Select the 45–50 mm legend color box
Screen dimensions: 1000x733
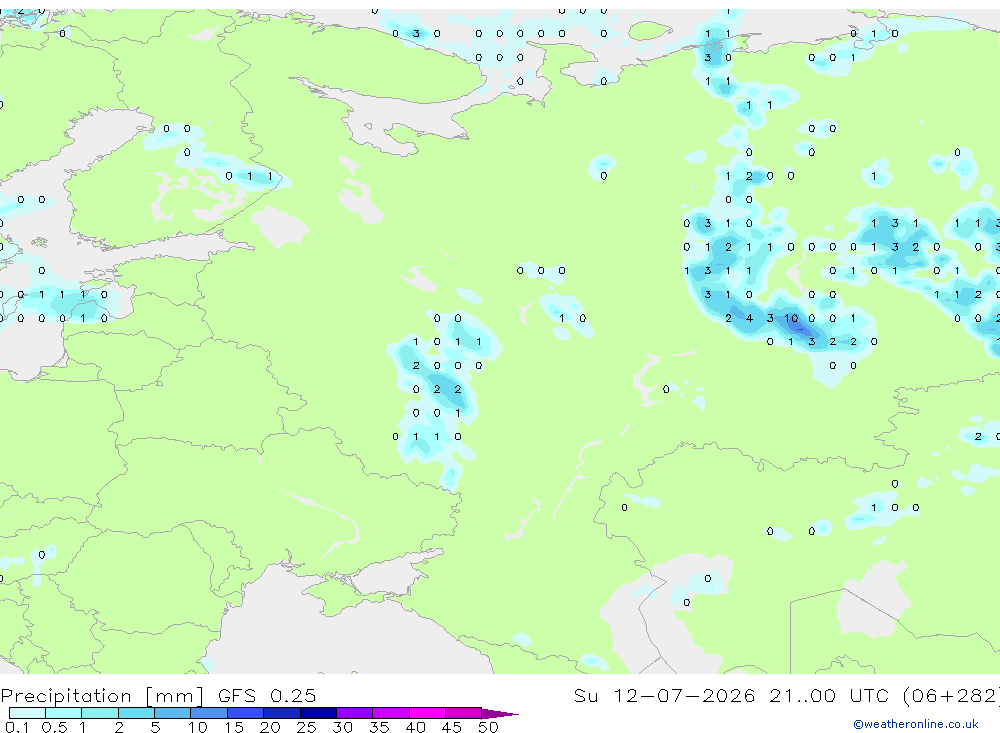pyautogui.click(x=463, y=713)
